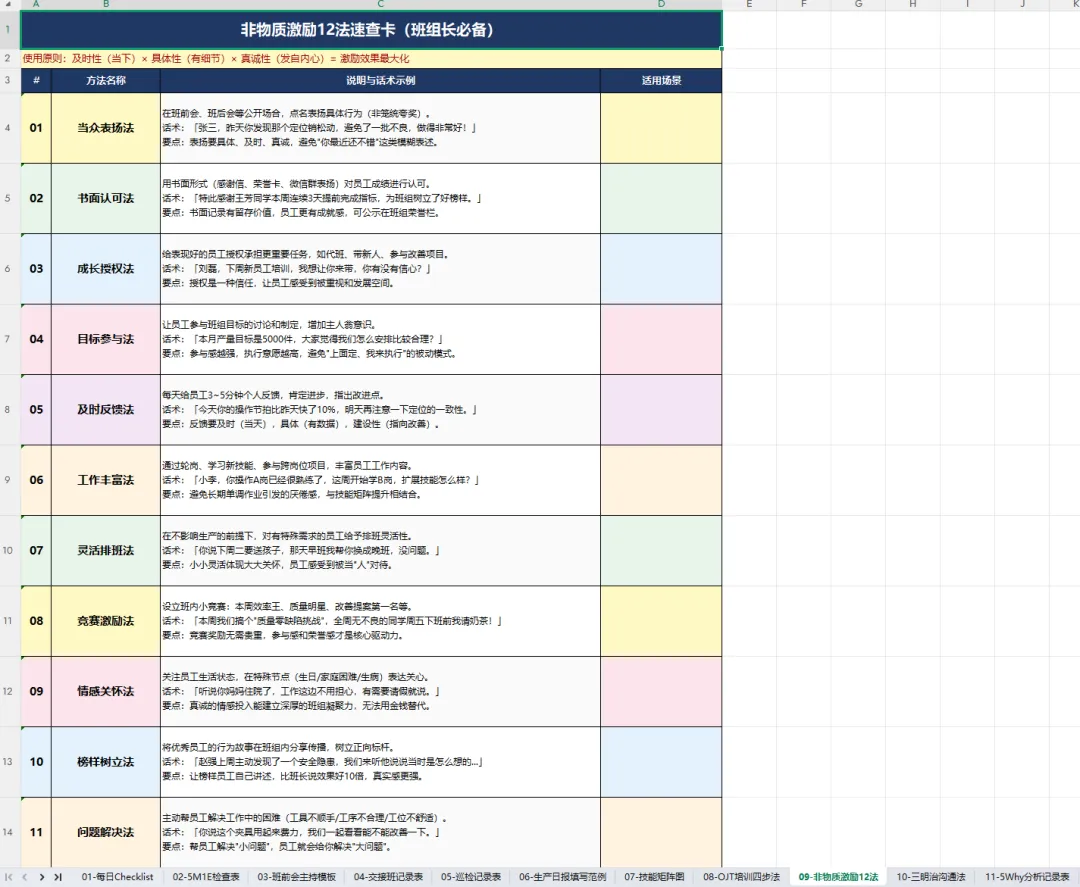Click the number 01 cell
The width and height of the screenshot is (1080, 887).
pos(37,128)
